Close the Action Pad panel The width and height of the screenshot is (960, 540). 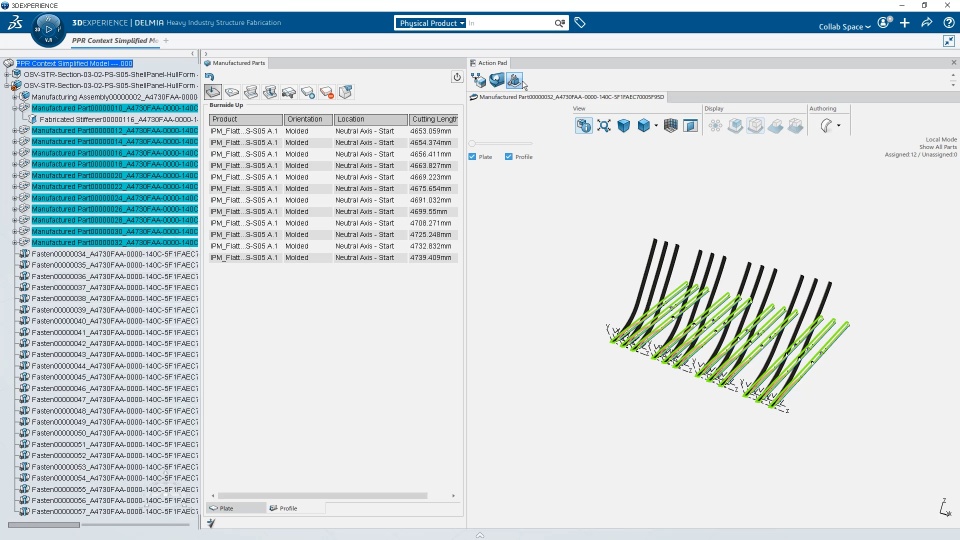[x=953, y=63]
